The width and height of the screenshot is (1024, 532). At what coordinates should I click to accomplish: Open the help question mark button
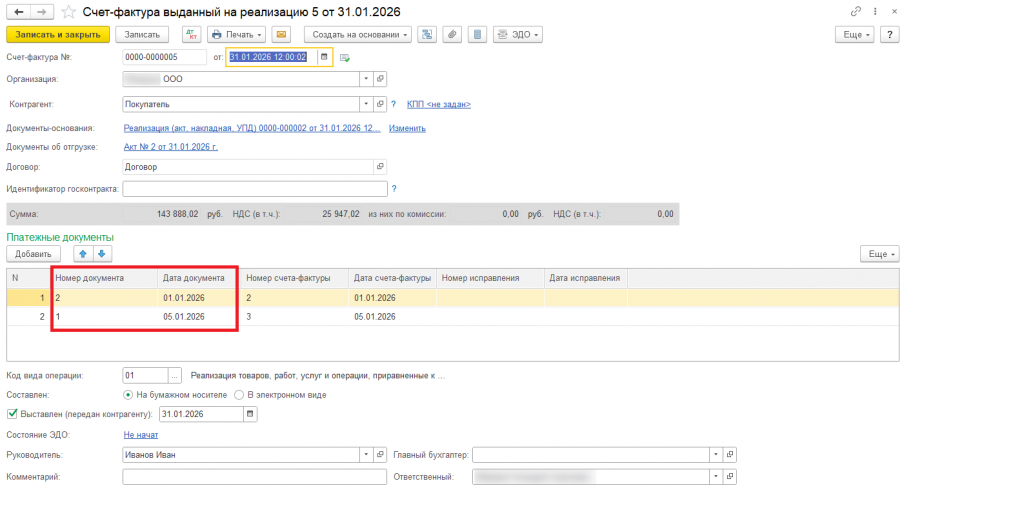pyautogui.click(x=889, y=35)
